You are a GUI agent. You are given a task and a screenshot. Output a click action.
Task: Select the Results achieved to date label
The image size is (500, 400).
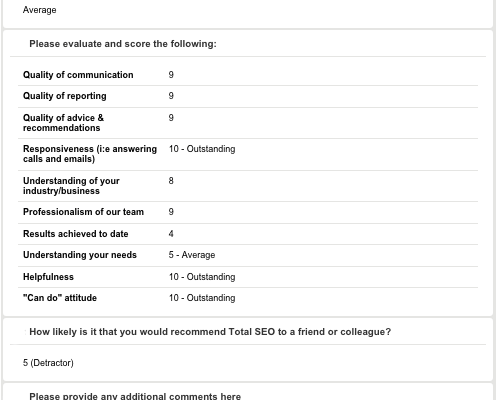pos(76,234)
